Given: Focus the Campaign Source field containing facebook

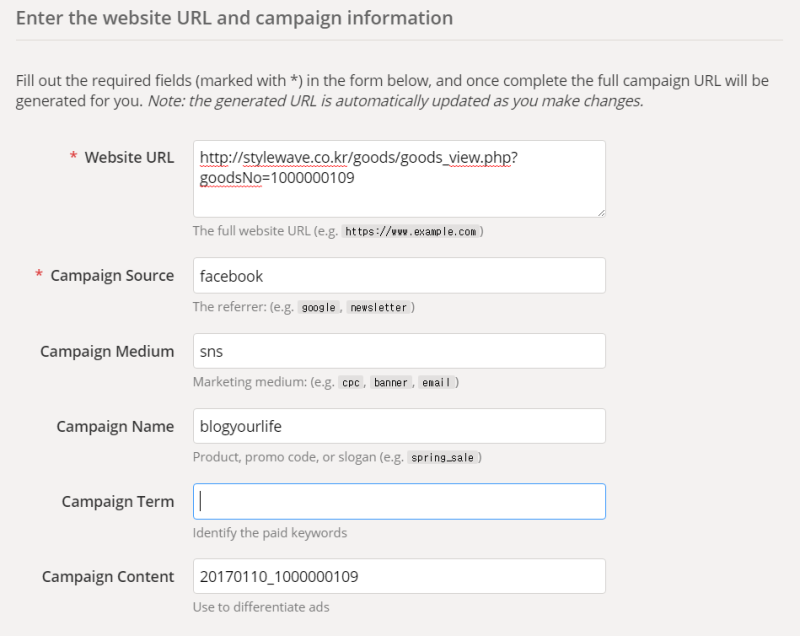Looking at the screenshot, I should 399,276.
